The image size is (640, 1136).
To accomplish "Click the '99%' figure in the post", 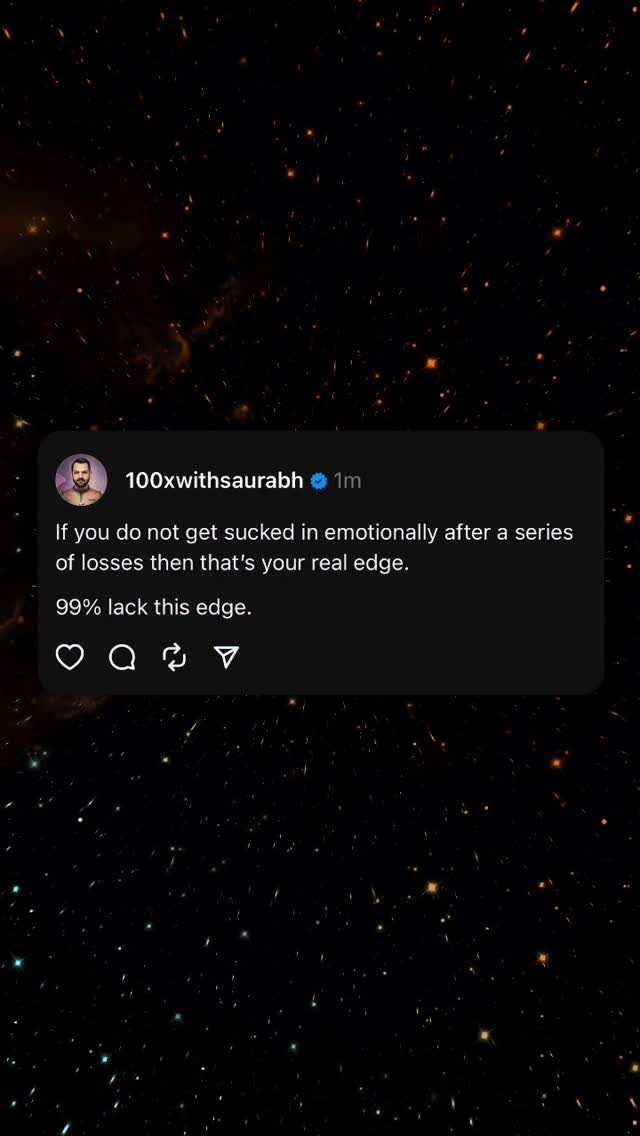I will [78, 608].
